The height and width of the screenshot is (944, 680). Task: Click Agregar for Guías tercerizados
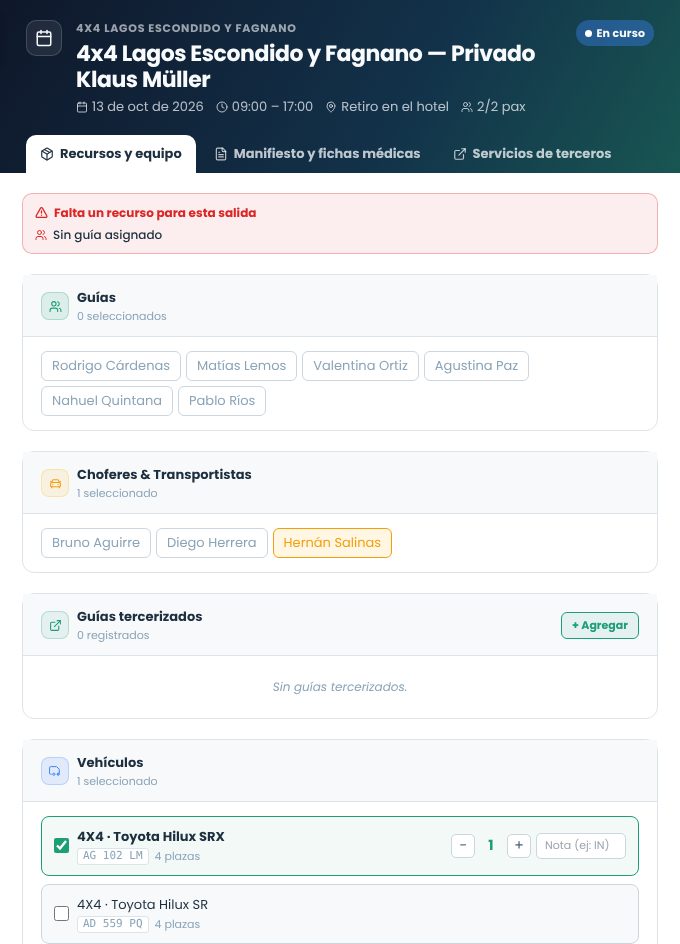point(600,626)
